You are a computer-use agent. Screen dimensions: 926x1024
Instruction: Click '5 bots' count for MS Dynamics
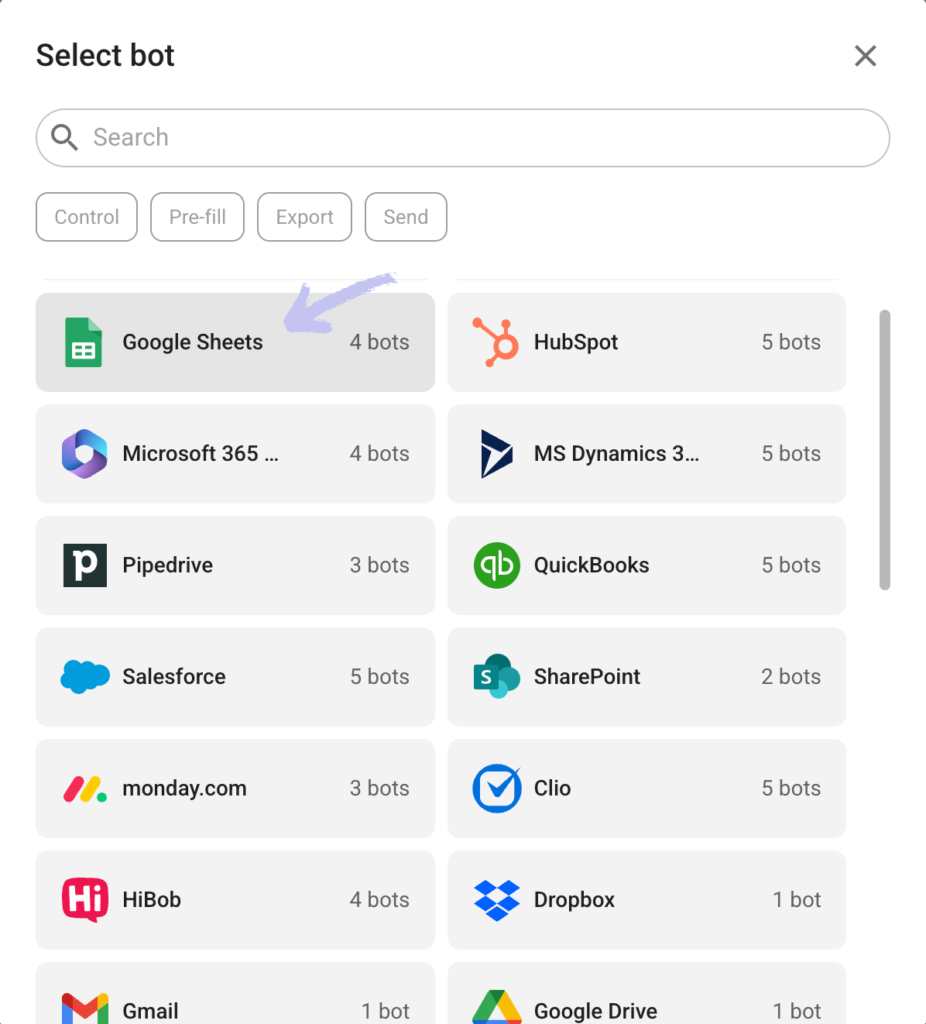(791, 454)
